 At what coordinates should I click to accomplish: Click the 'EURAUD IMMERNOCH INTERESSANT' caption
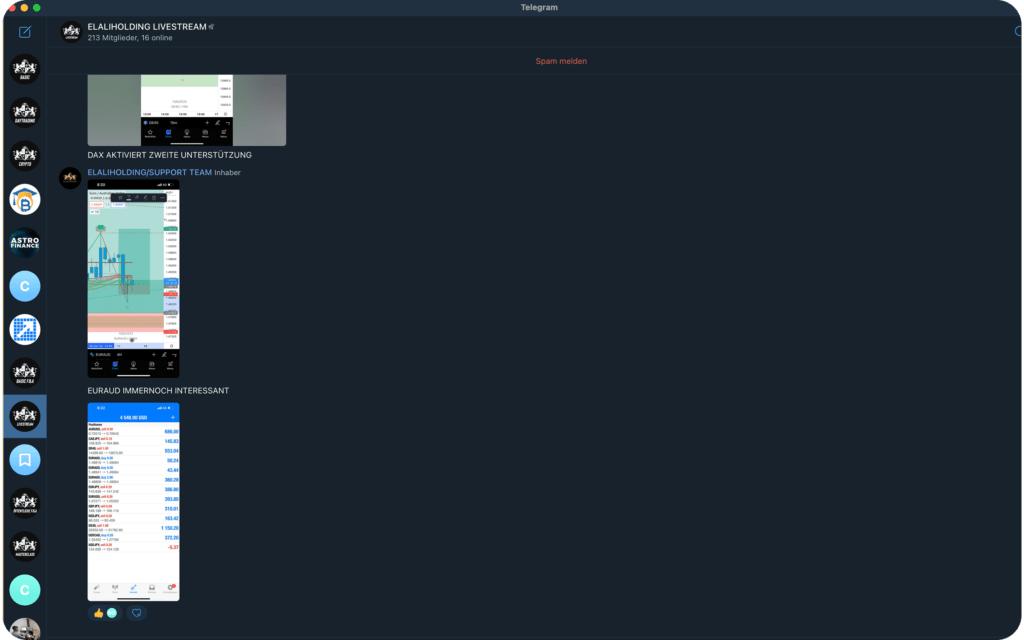click(x=158, y=391)
